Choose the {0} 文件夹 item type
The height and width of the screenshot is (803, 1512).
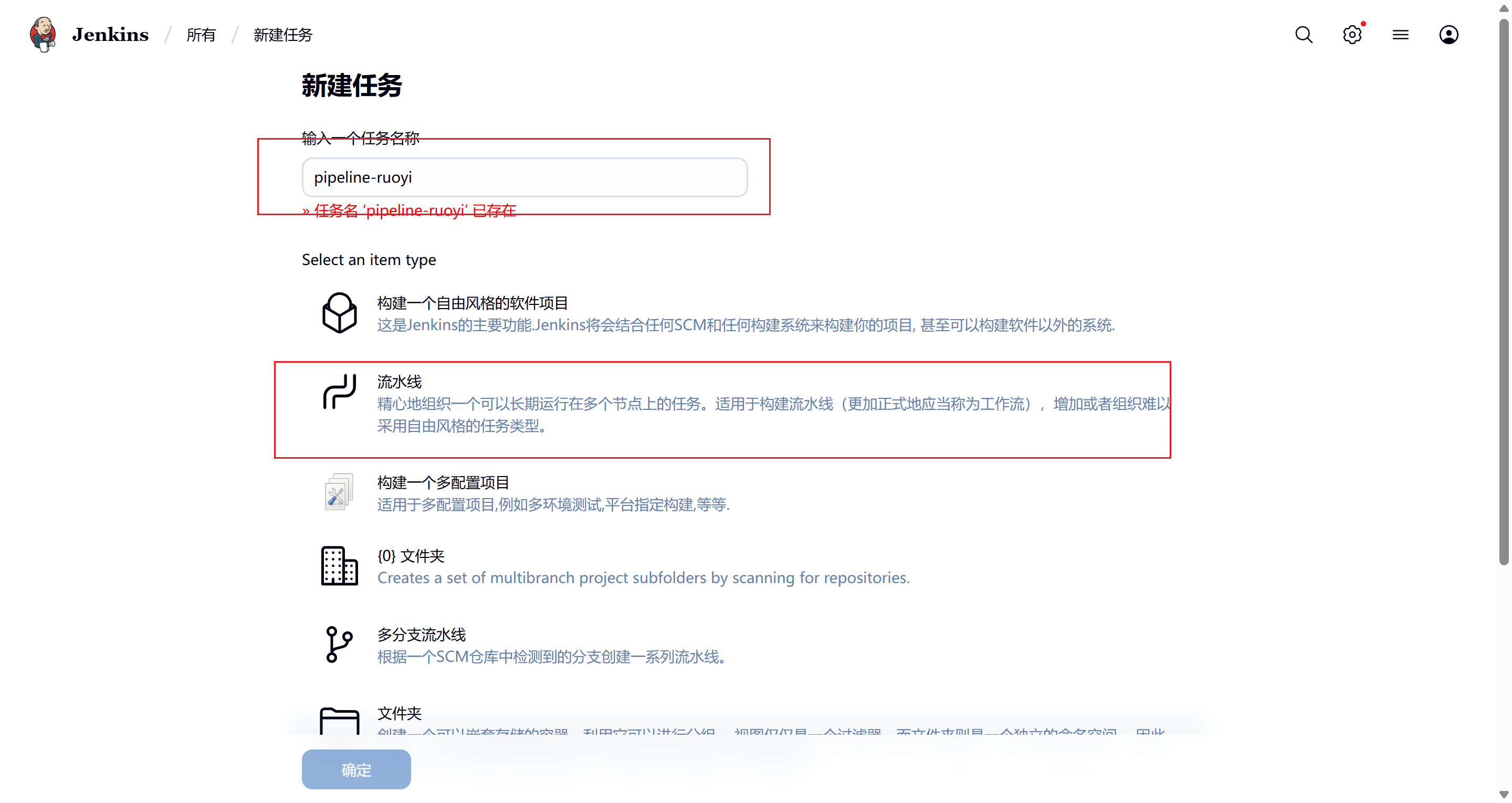(x=411, y=556)
